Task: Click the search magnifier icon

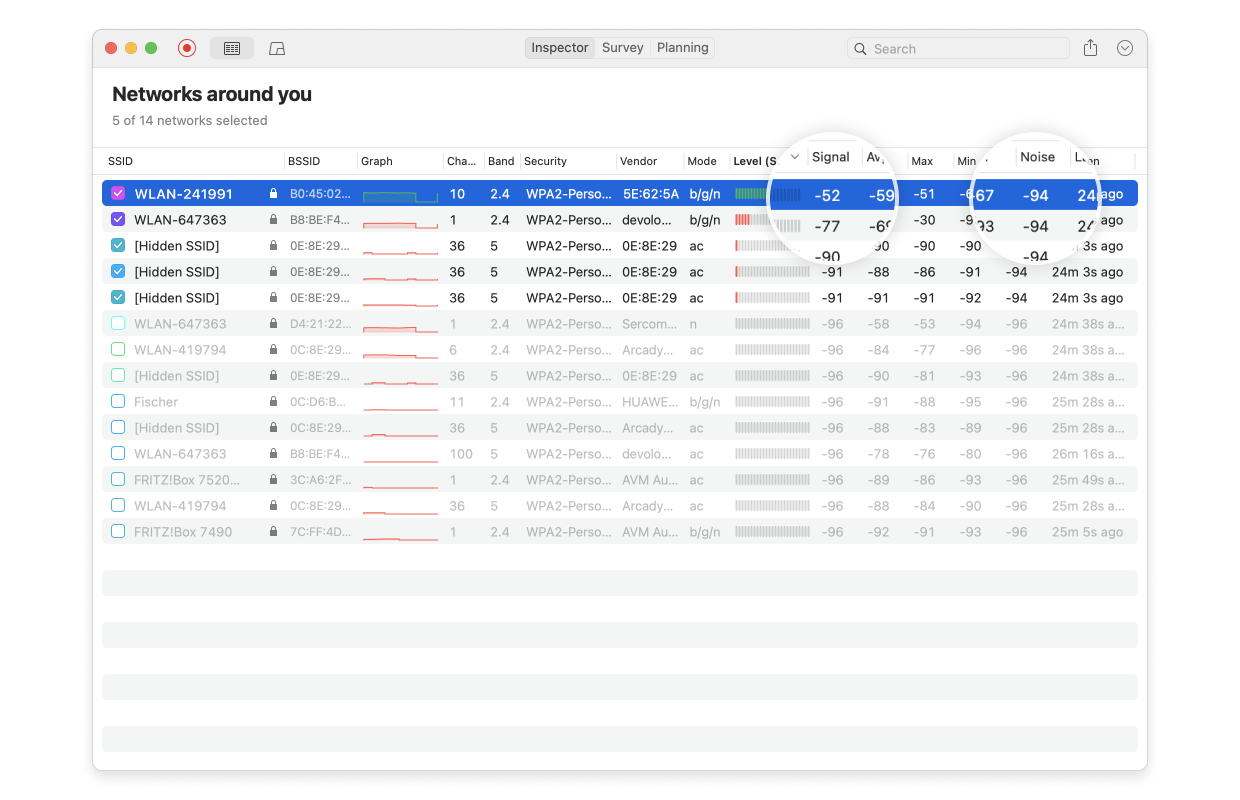Action: click(861, 48)
